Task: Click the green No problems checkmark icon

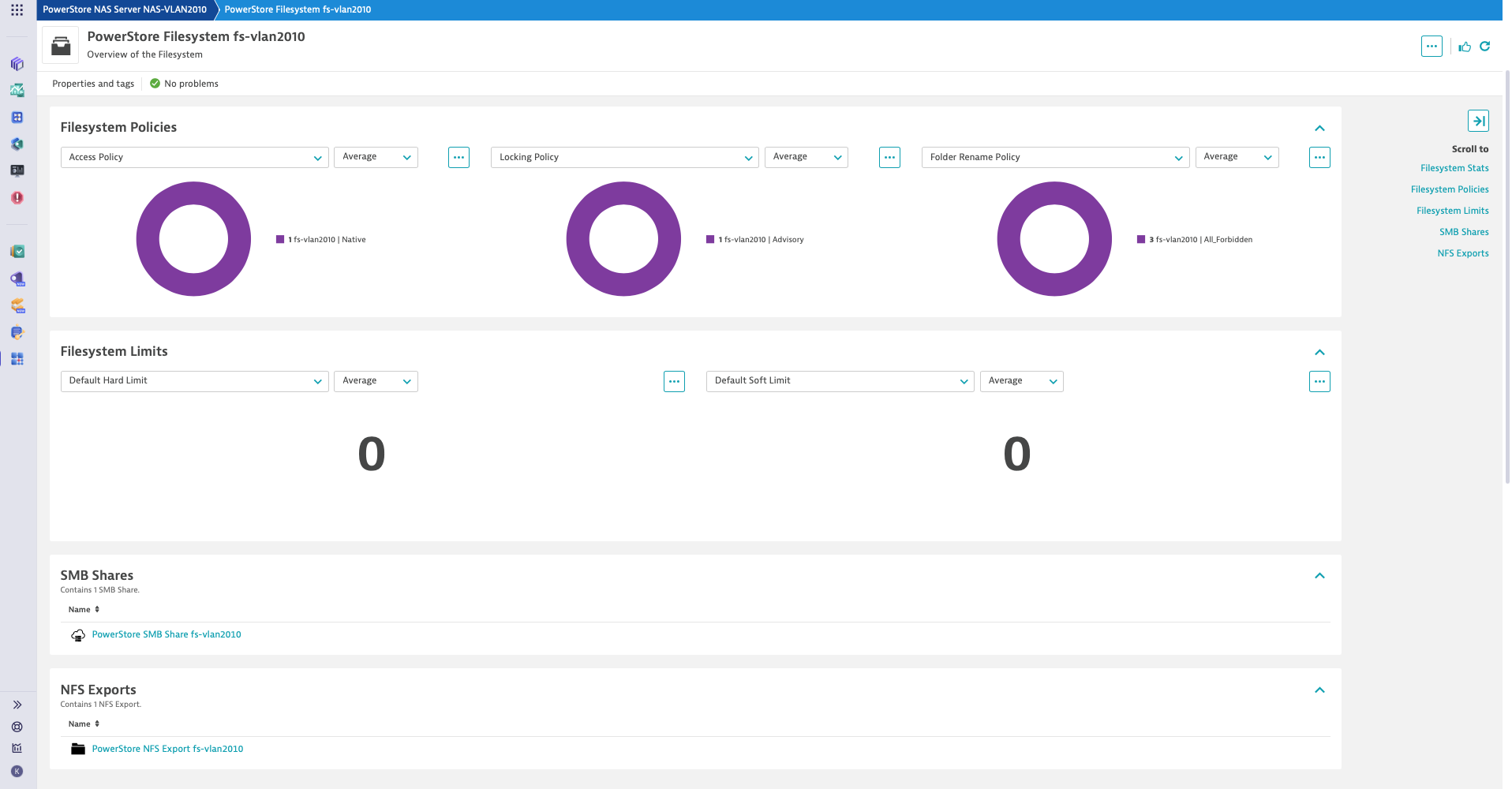Action: pos(155,84)
